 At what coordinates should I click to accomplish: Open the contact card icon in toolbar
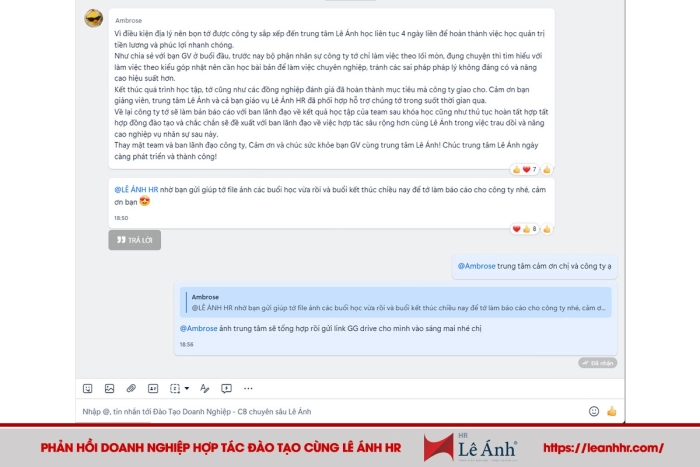[153, 388]
